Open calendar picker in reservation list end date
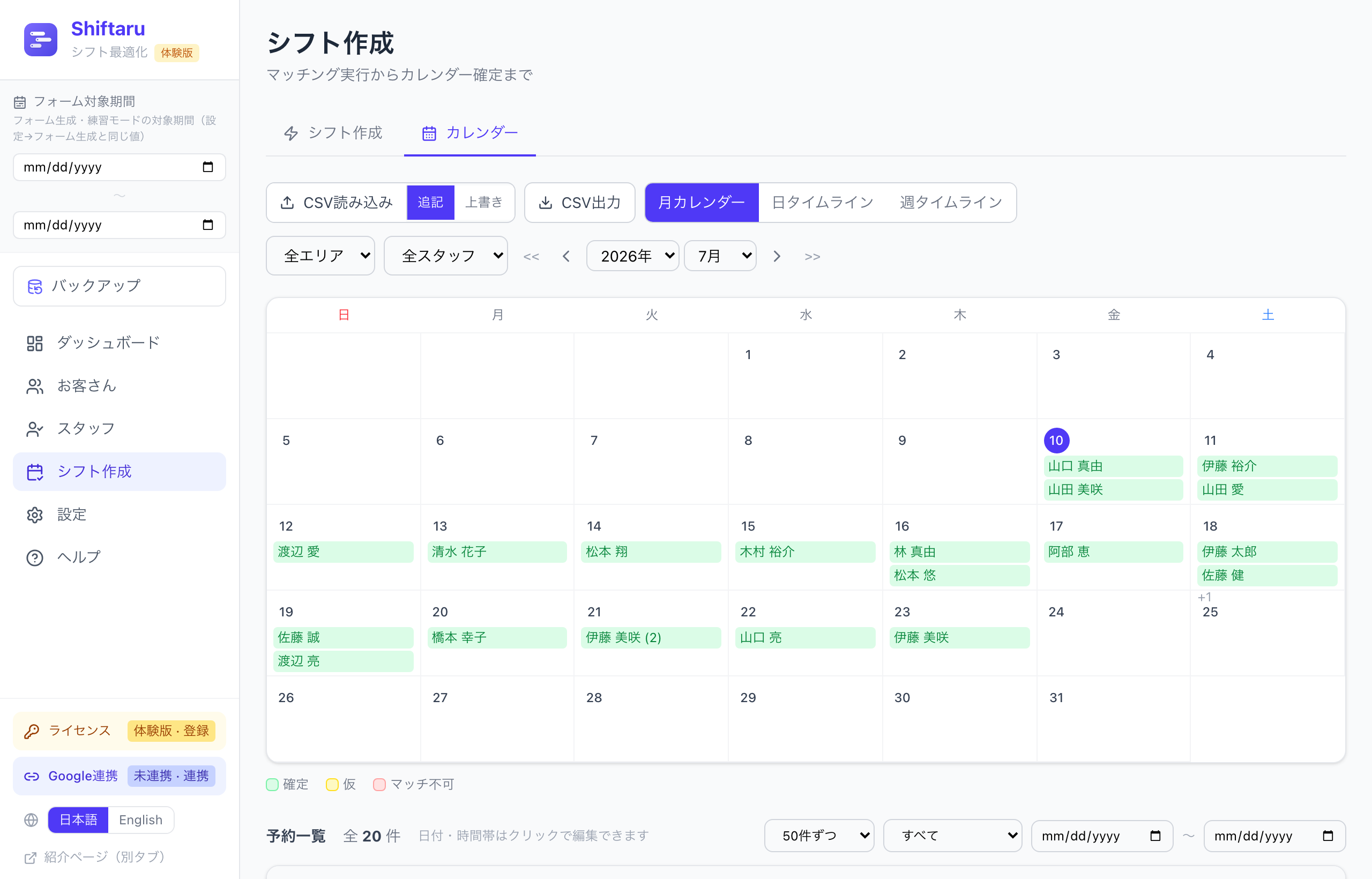Image resolution: width=1372 pixels, height=879 pixels. 1328,836
